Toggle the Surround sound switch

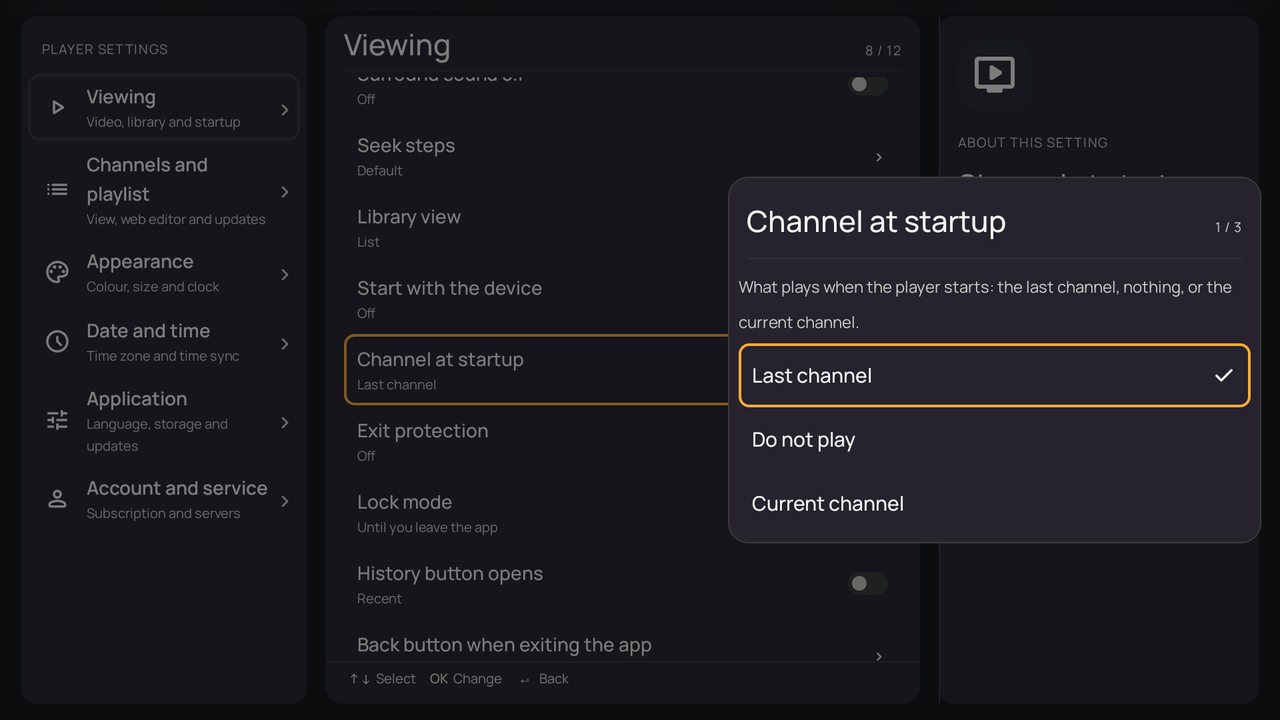tap(867, 85)
